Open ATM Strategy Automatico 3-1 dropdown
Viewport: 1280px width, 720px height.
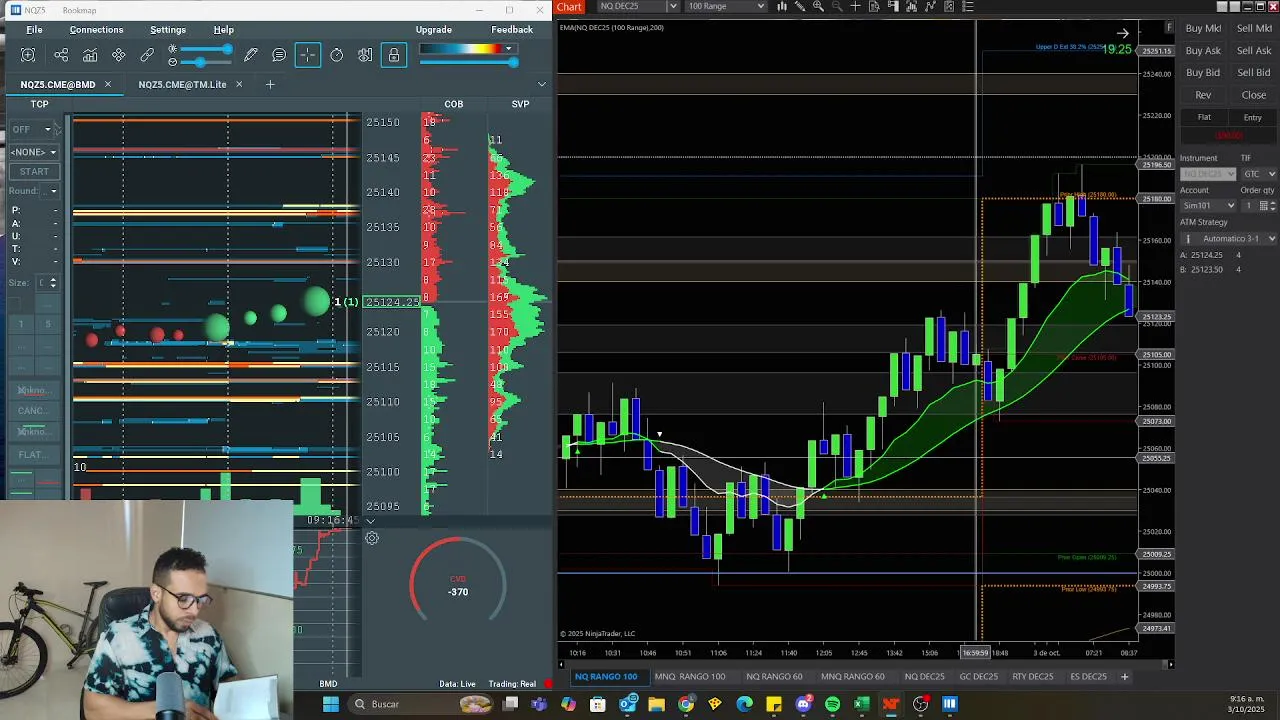click(x=1228, y=239)
